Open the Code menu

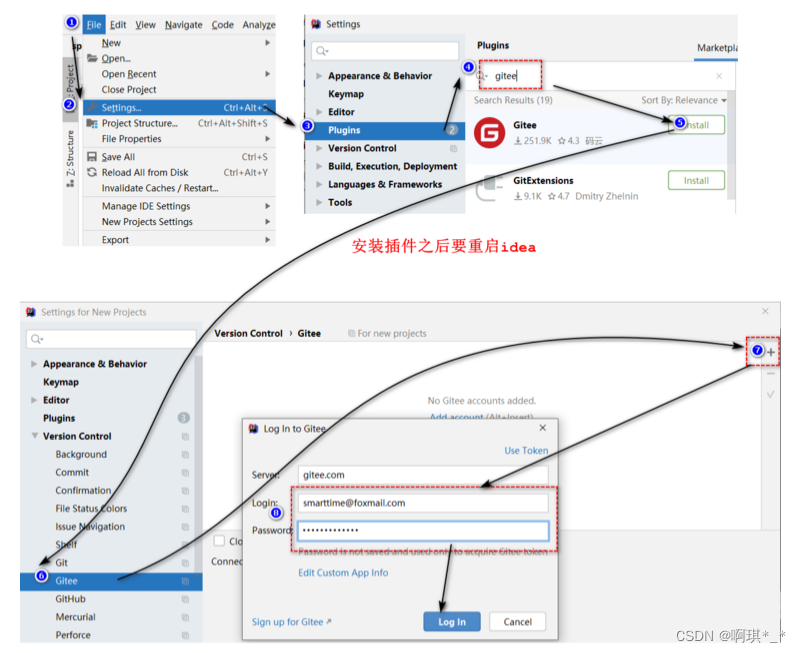click(x=223, y=25)
